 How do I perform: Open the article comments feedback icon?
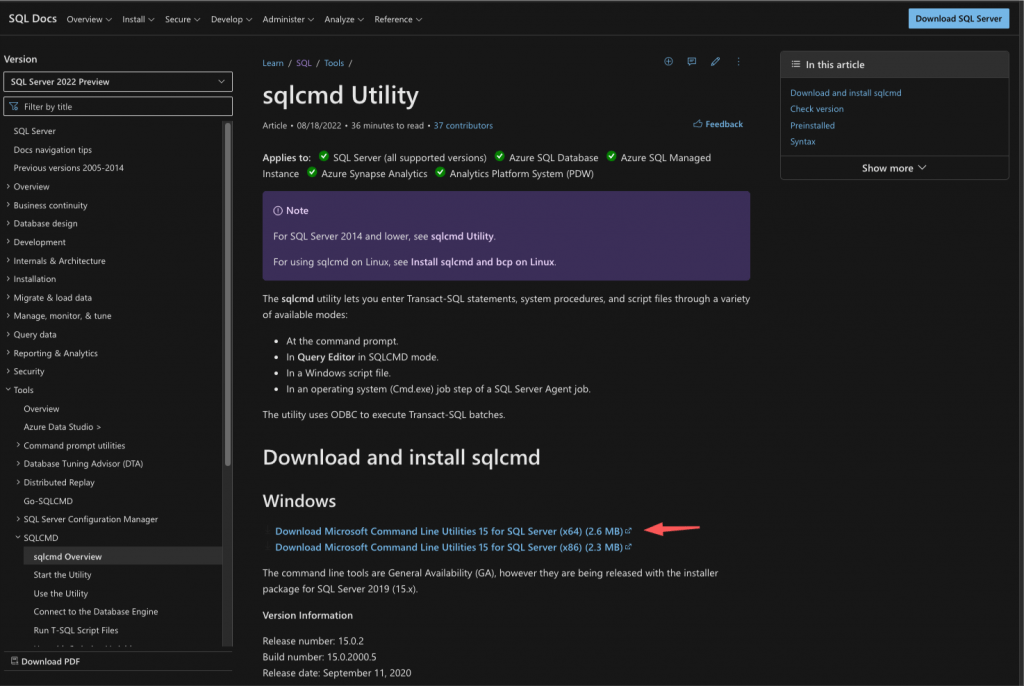[x=692, y=61]
